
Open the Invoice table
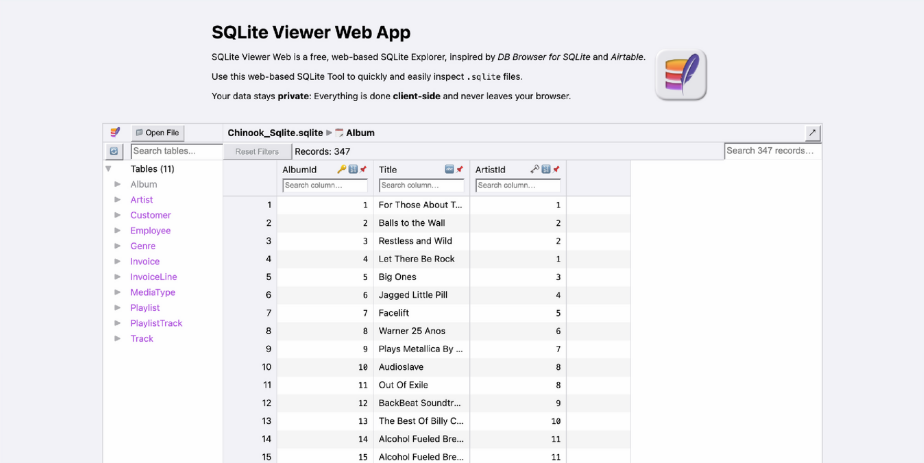click(145, 261)
